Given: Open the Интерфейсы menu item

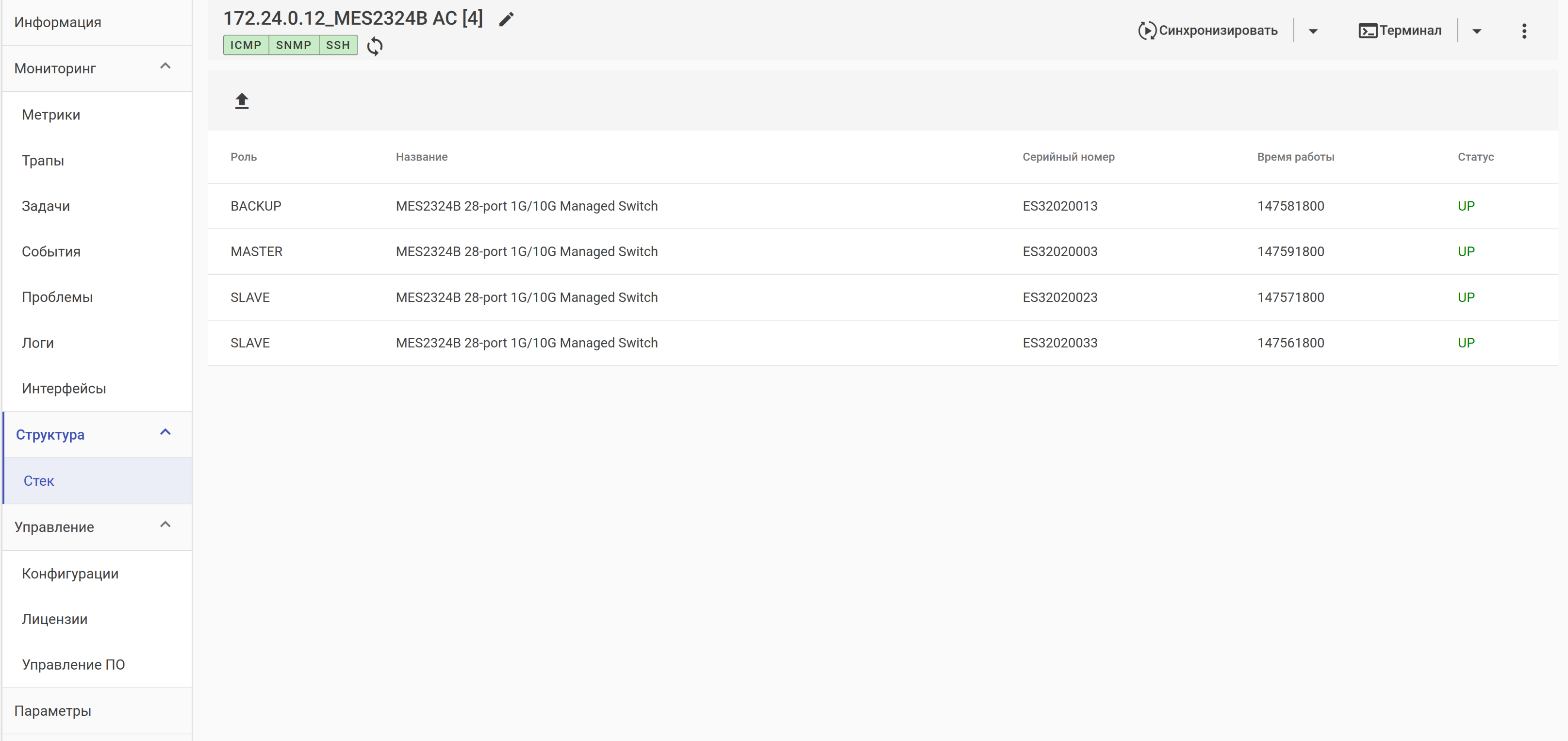Looking at the screenshot, I should (64, 389).
